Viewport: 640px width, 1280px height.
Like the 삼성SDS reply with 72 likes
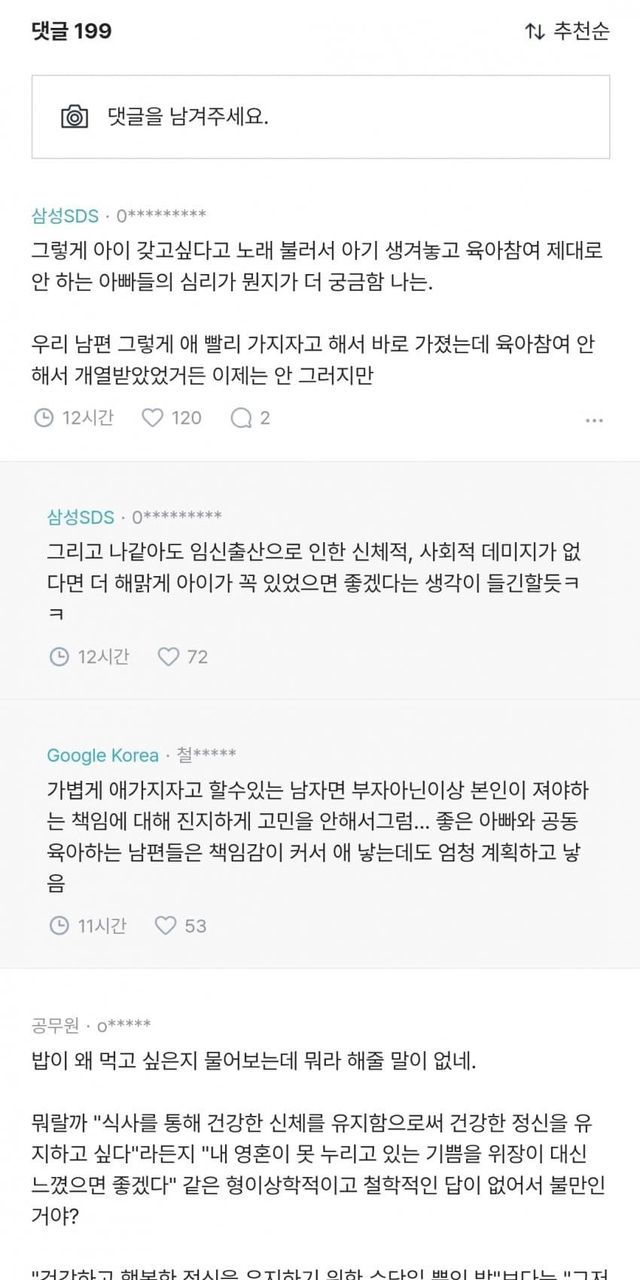[x=182, y=657]
